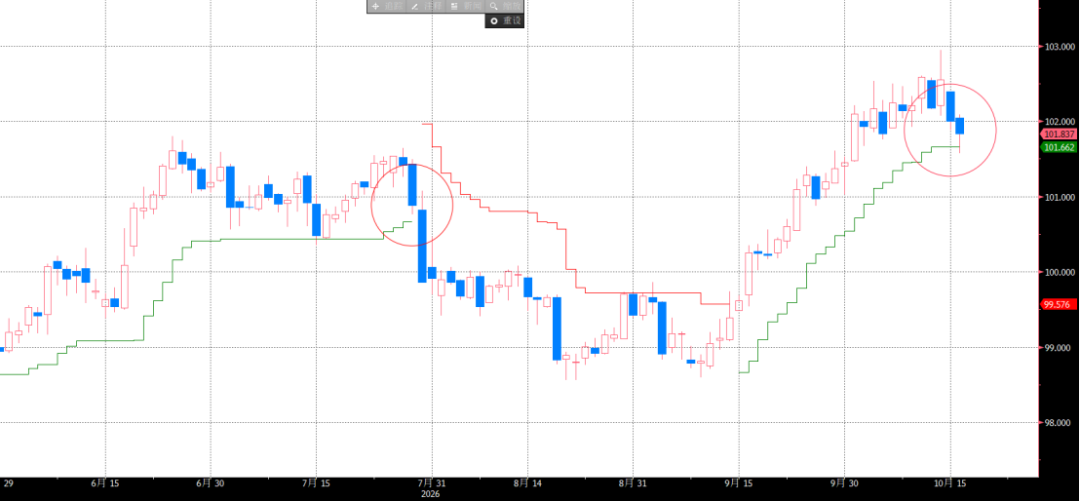Click the 99.000 price axis label
This screenshot has width=1080, height=501.
(x=1059, y=347)
